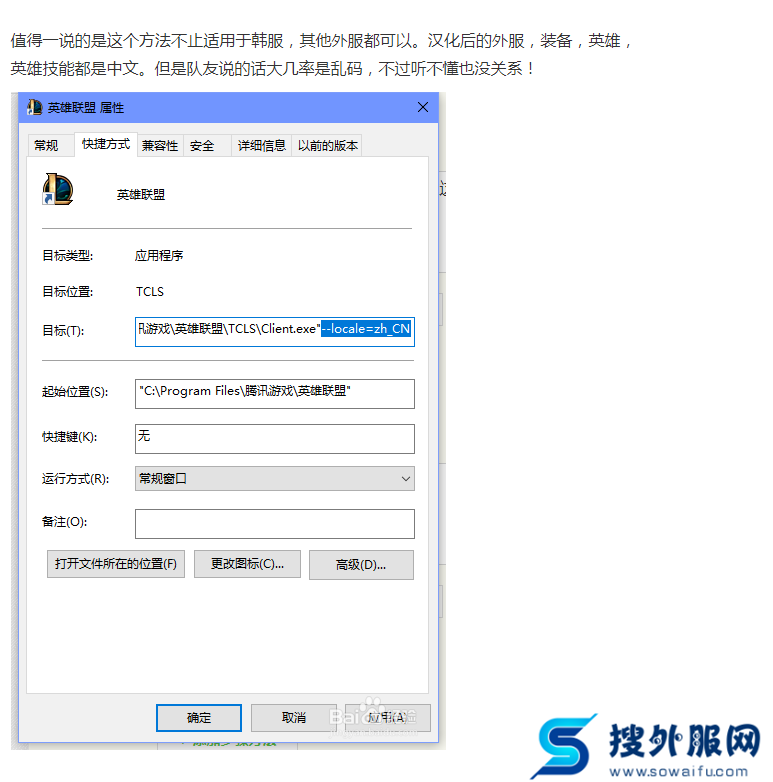This screenshot has width=773, height=782.
Task: Click the 运行方式(R) label
Action: click(75, 479)
